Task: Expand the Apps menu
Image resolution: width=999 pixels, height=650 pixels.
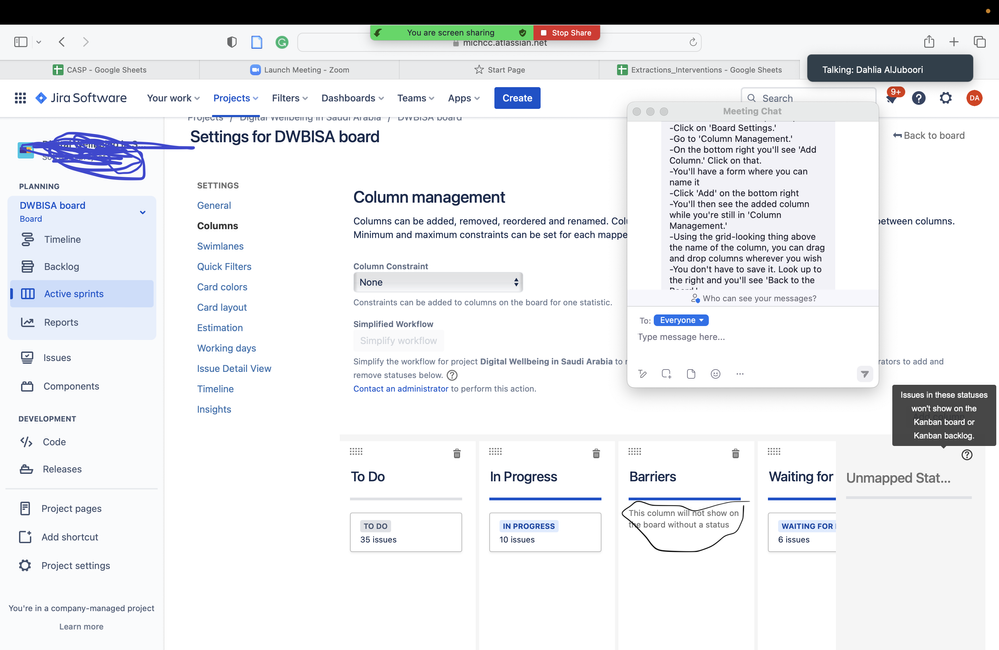Action: pyautogui.click(x=464, y=98)
